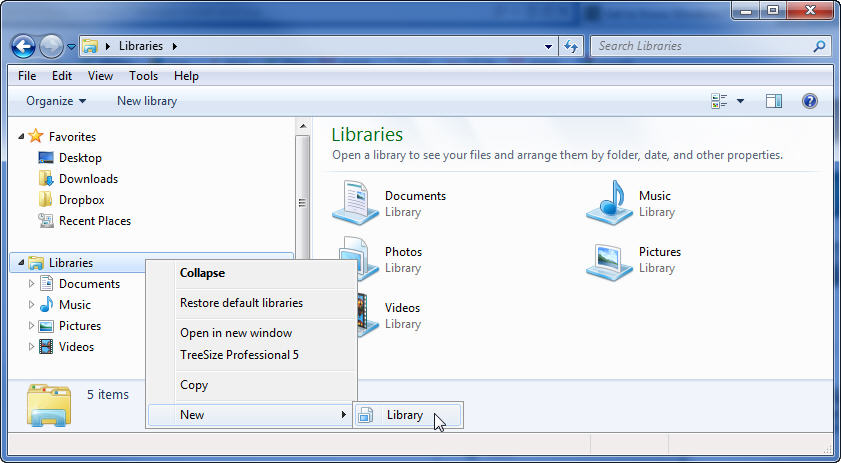The height and width of the screenshot is (463, 841).
Task: Open the Documents library icon in main pane
Action: (353, 203)
